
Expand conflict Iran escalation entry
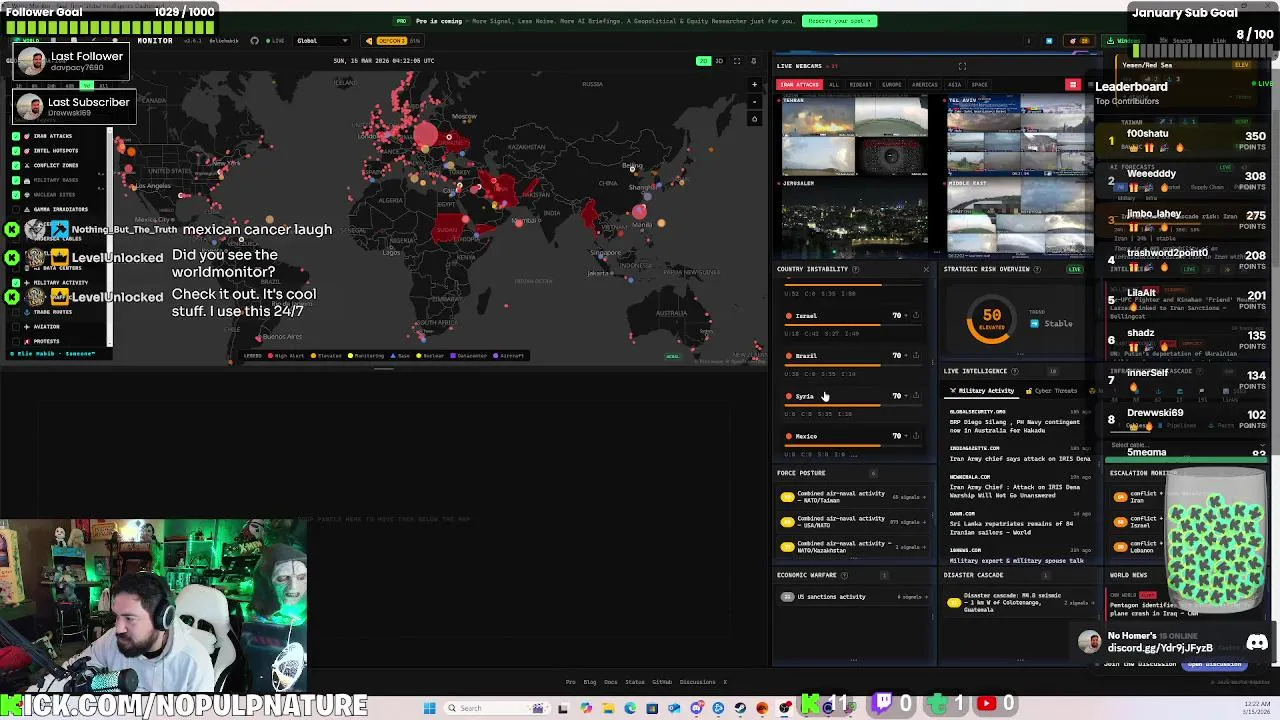[x=1136, y=496]
